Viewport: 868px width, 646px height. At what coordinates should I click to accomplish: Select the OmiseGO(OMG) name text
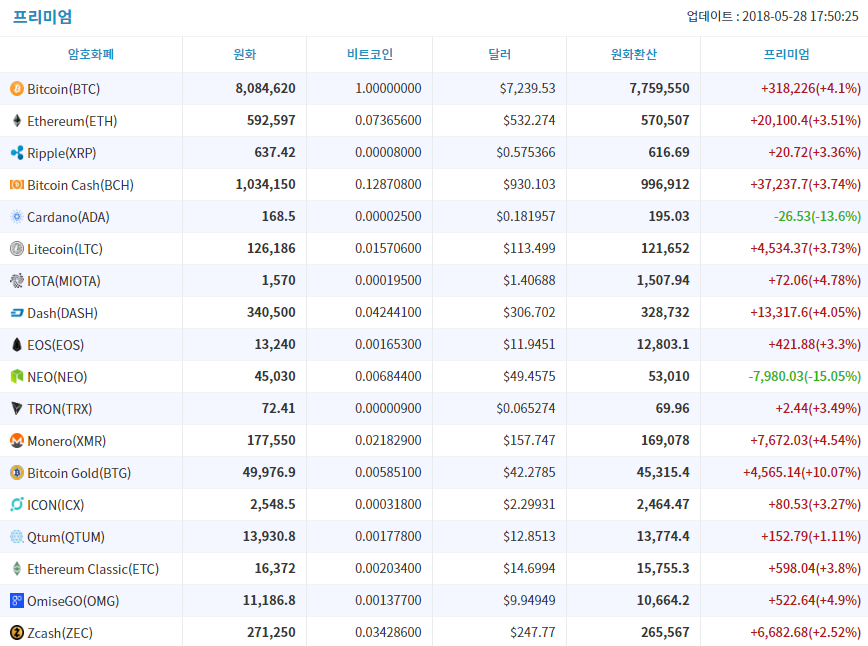pyautogui.click(x=74, y=601)
